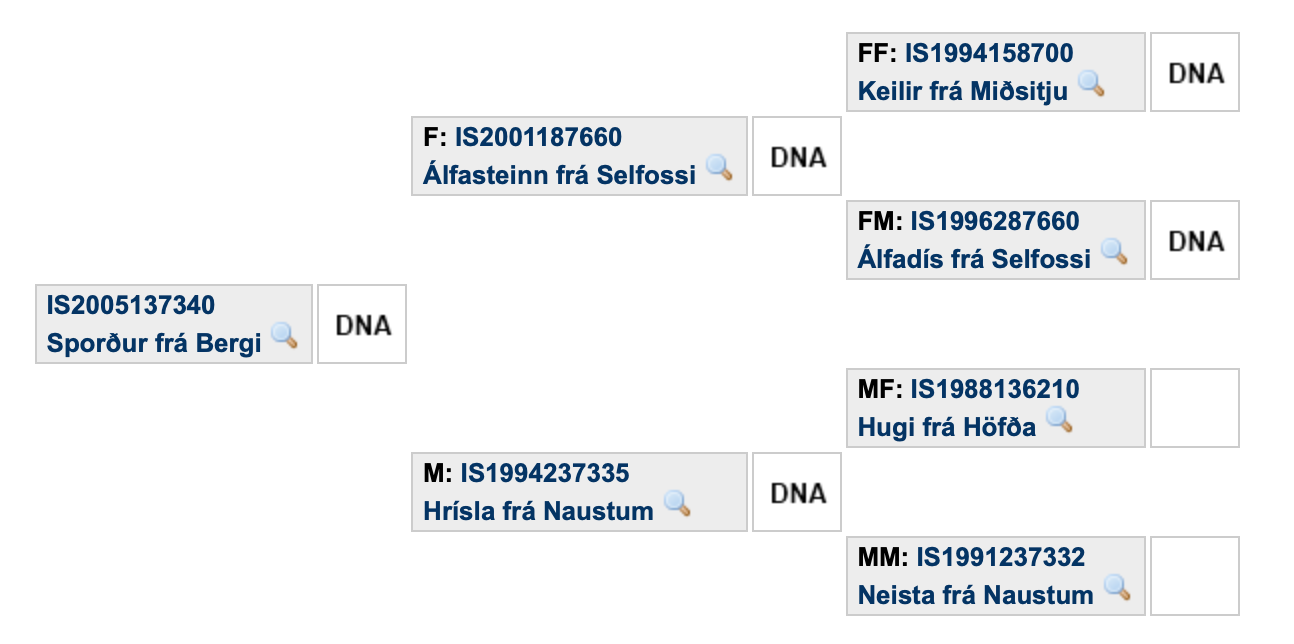
Task: Open mother ID IS1994237335 link
Action: (545, 473)
